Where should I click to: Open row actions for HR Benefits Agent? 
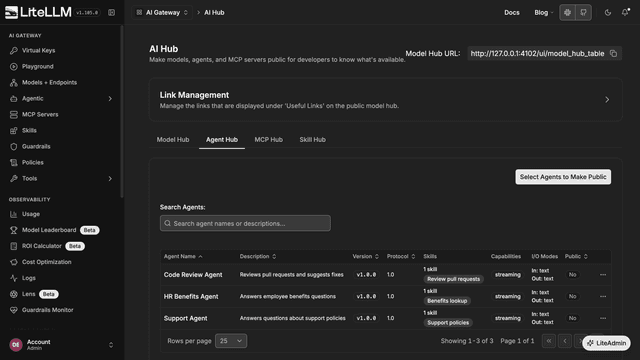coord(603,296)
